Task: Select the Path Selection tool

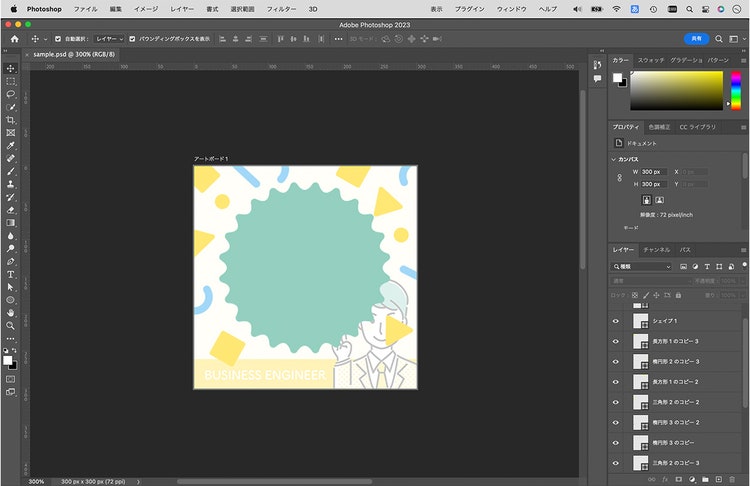Action: pos(11,287)
